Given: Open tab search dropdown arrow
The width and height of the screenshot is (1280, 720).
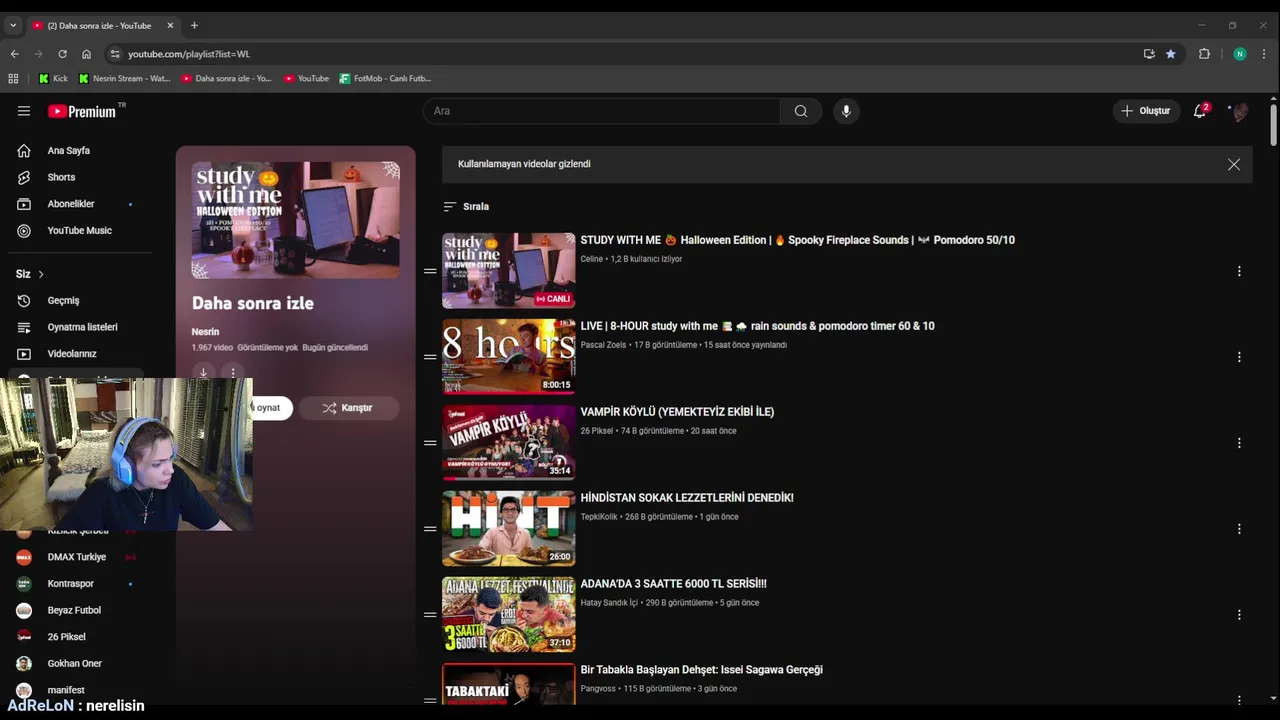Looking at the screenshot, I should point(13,25).
